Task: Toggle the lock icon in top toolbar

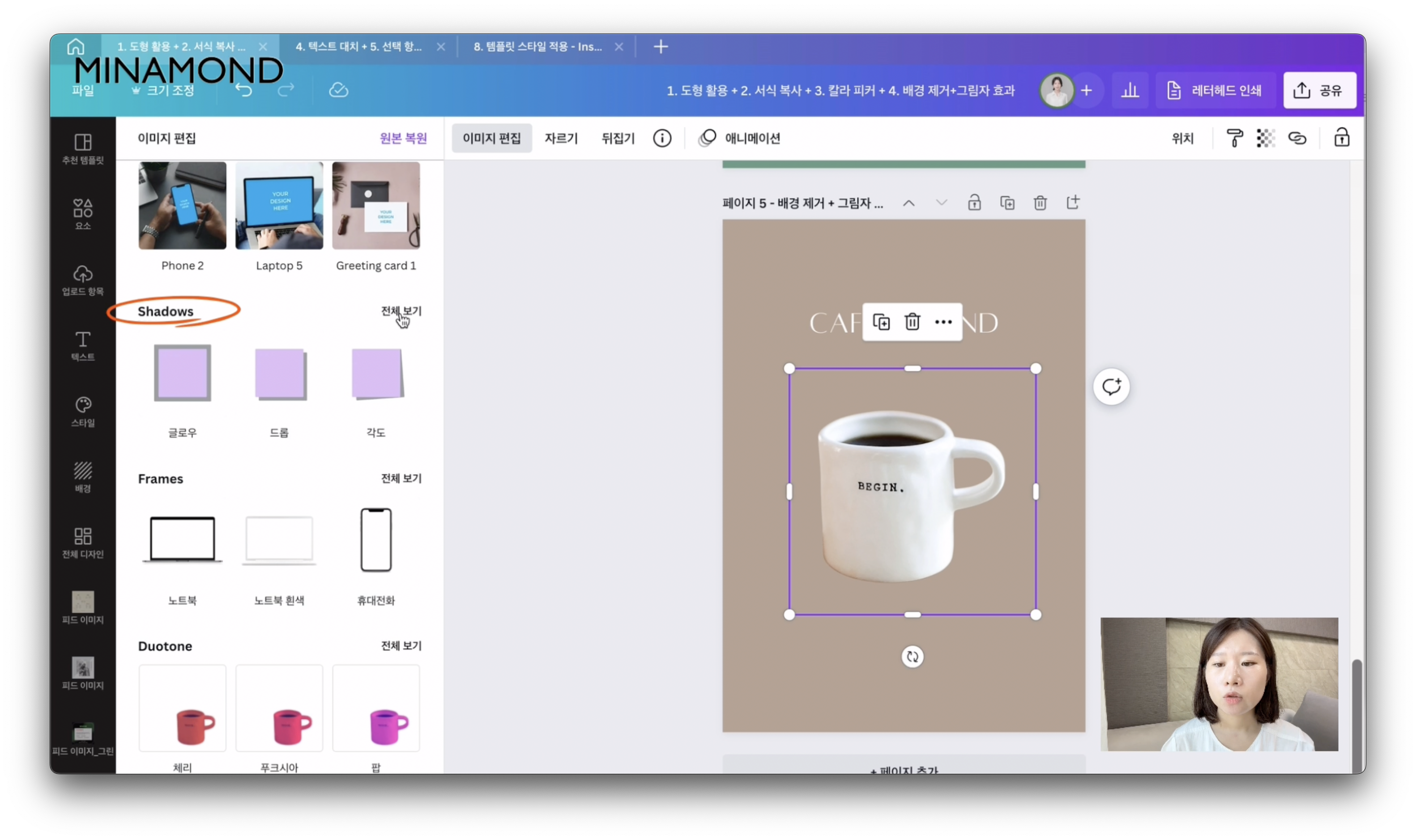Action: pyautogui.click(x=1341, y=138)
